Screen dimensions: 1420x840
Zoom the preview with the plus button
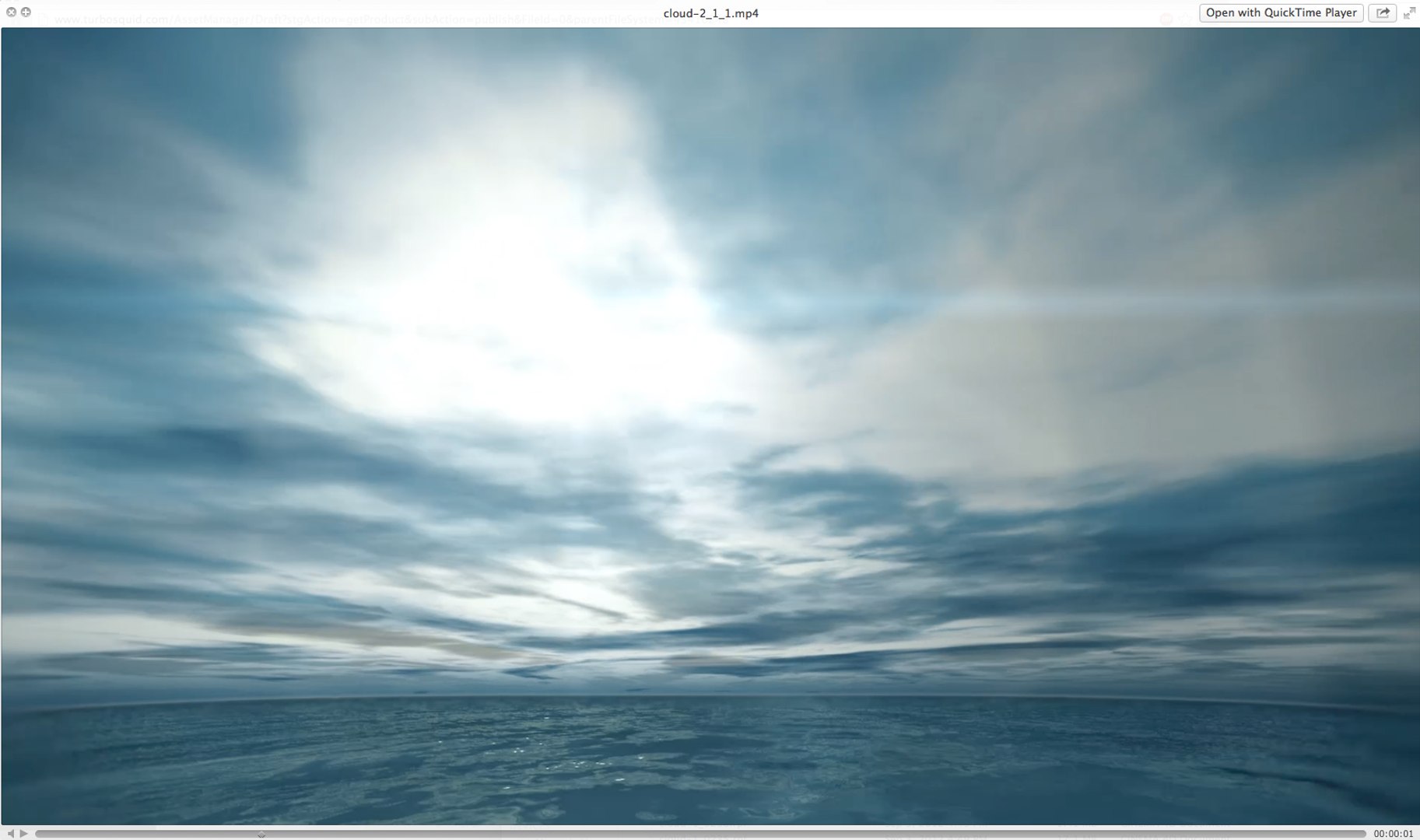click(26, 12)
